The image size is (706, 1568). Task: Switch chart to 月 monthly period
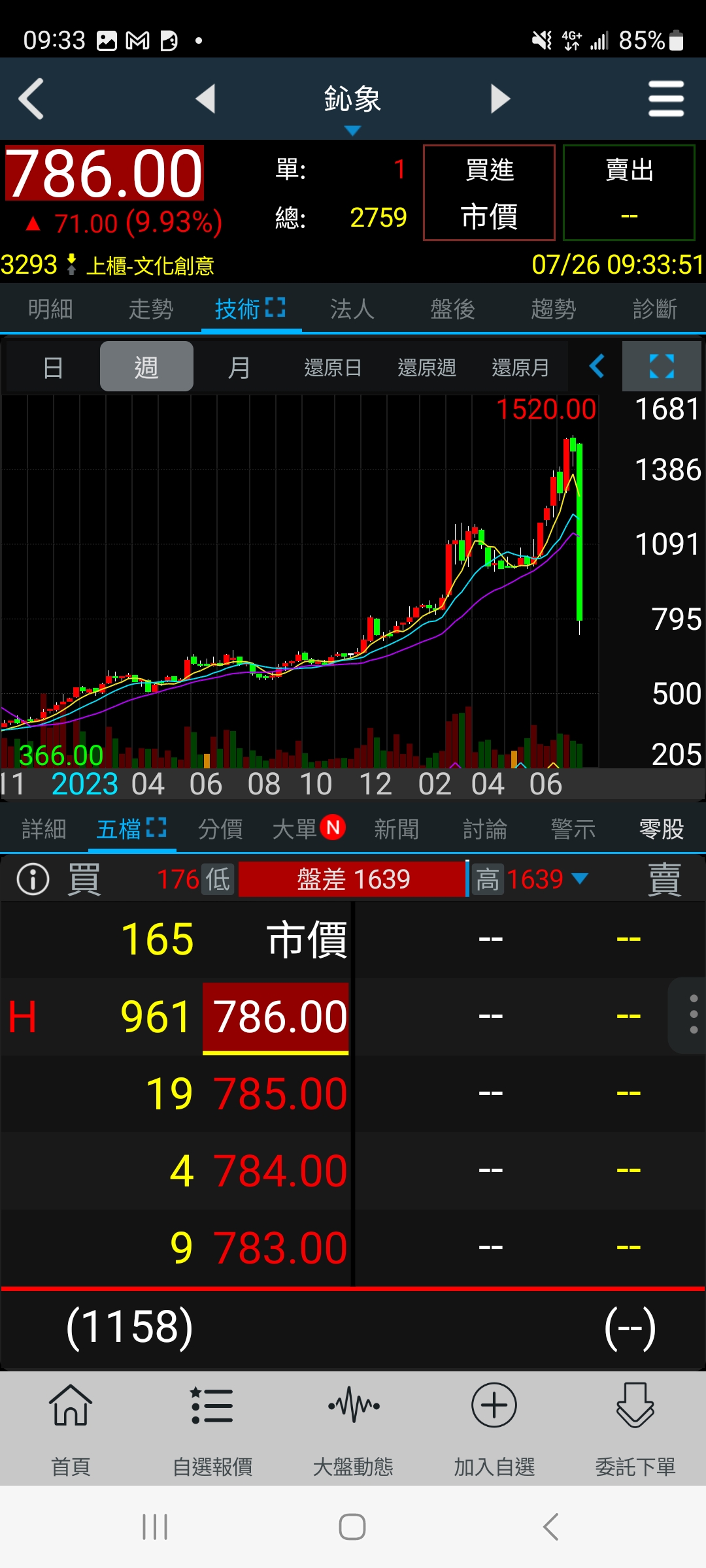point(239,367)
